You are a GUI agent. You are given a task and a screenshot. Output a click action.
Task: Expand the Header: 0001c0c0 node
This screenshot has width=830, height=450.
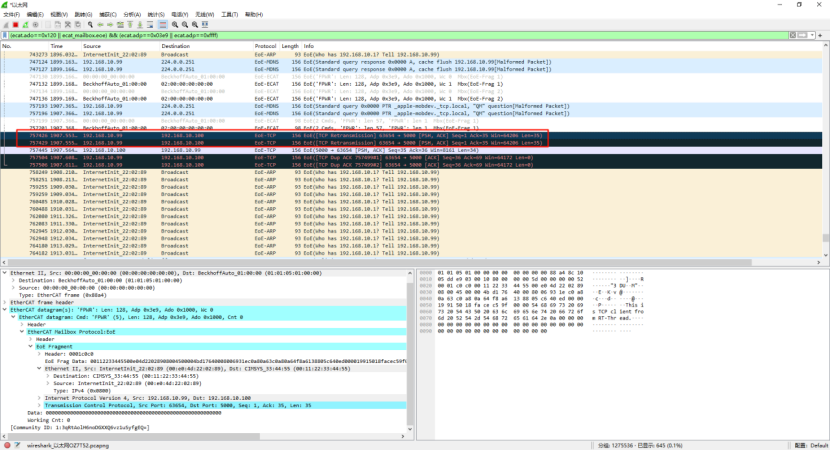click(39, 354)
